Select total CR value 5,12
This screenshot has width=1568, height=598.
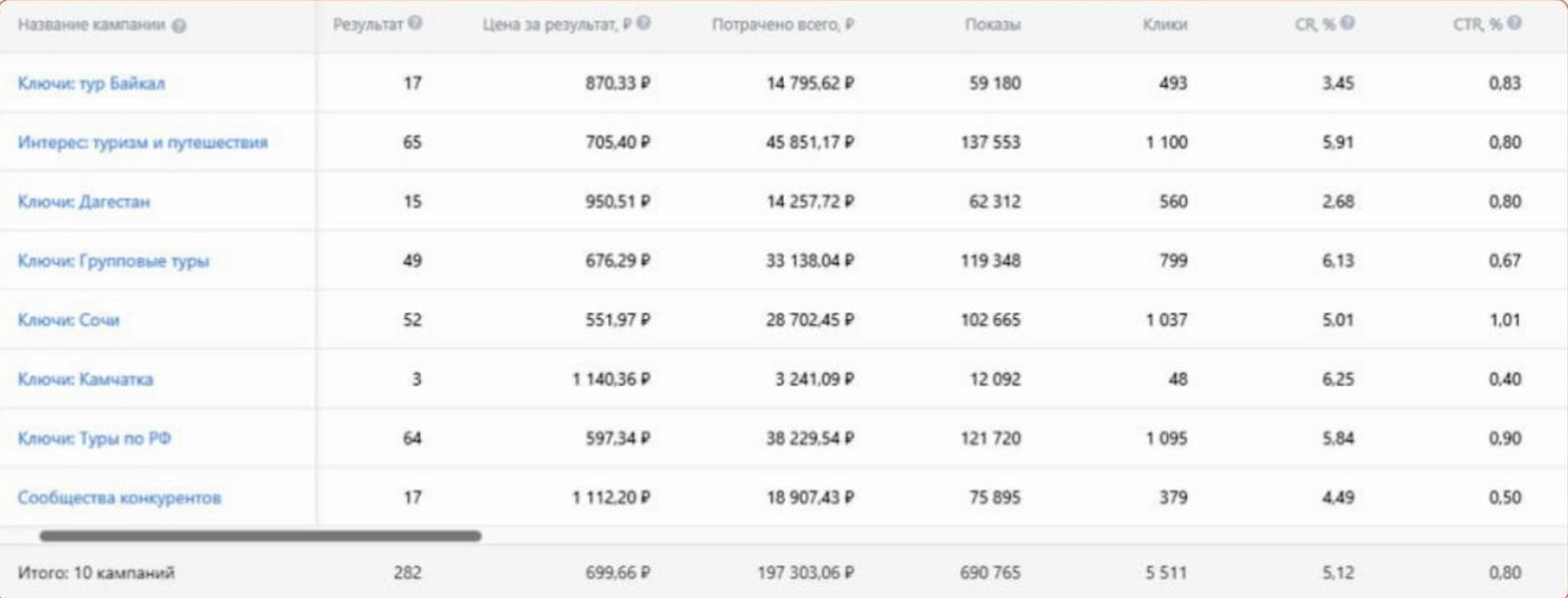pos(1338,572)
